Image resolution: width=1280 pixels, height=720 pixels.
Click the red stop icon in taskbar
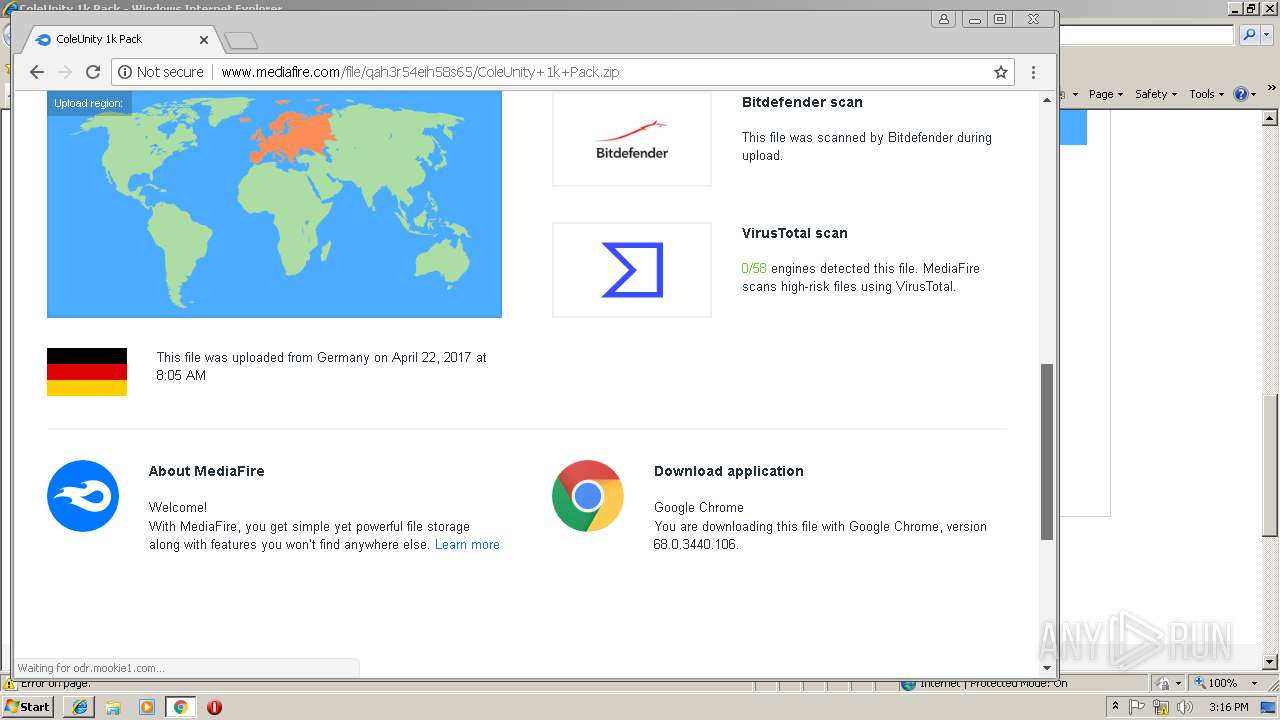pos(214,707)
